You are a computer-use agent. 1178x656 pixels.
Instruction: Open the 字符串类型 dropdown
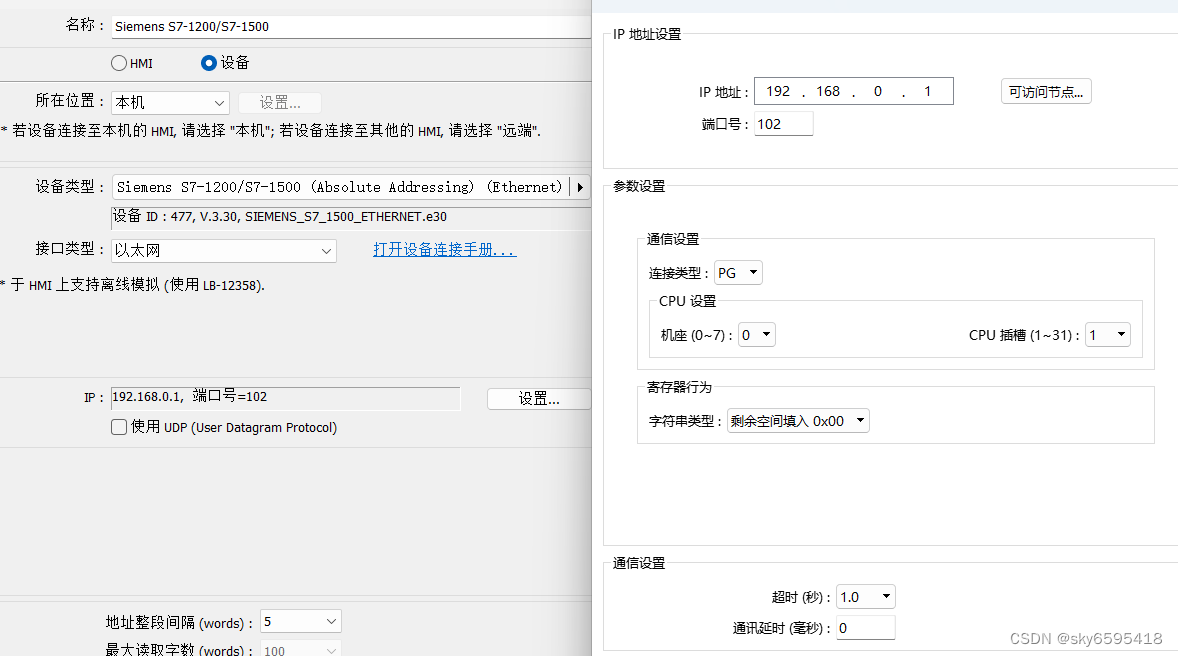(x=798, y=421)
